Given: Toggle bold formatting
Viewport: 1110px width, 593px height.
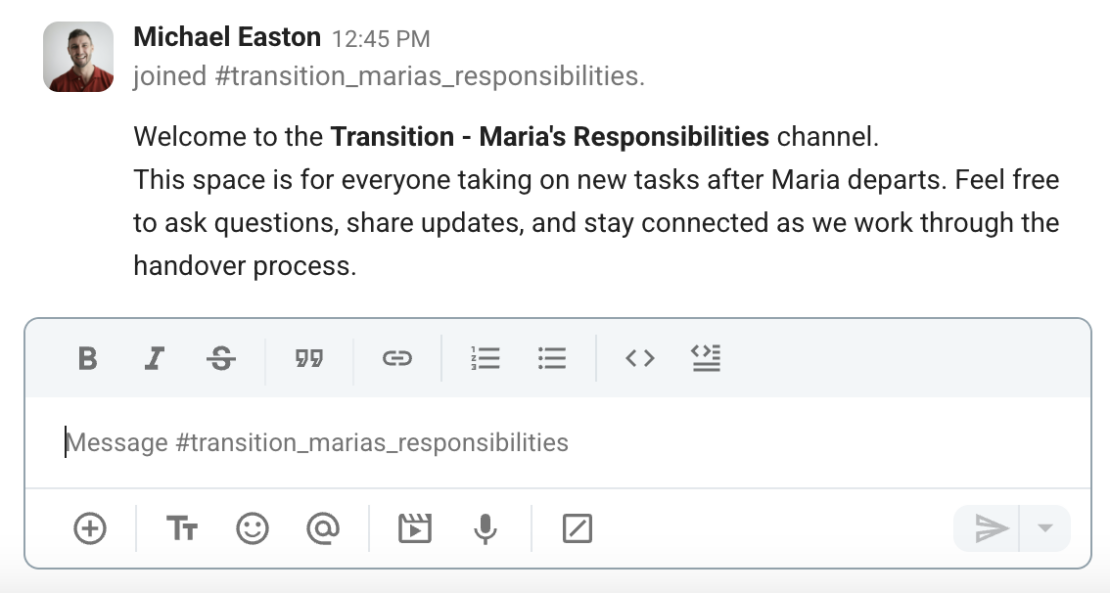Looking at the screenshot, I should tap(87, 358).
